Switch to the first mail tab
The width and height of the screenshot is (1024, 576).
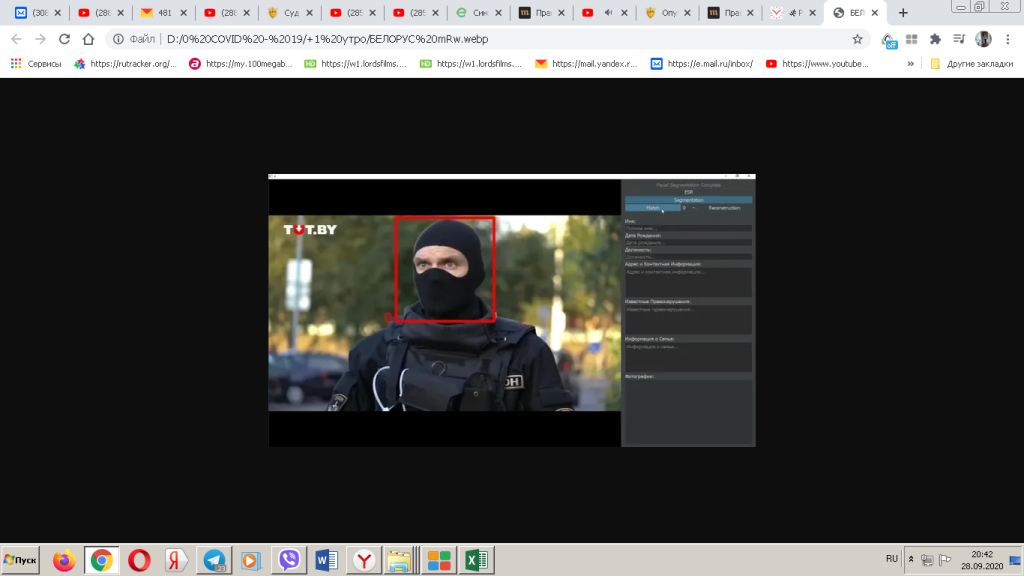tap(35, 13)
